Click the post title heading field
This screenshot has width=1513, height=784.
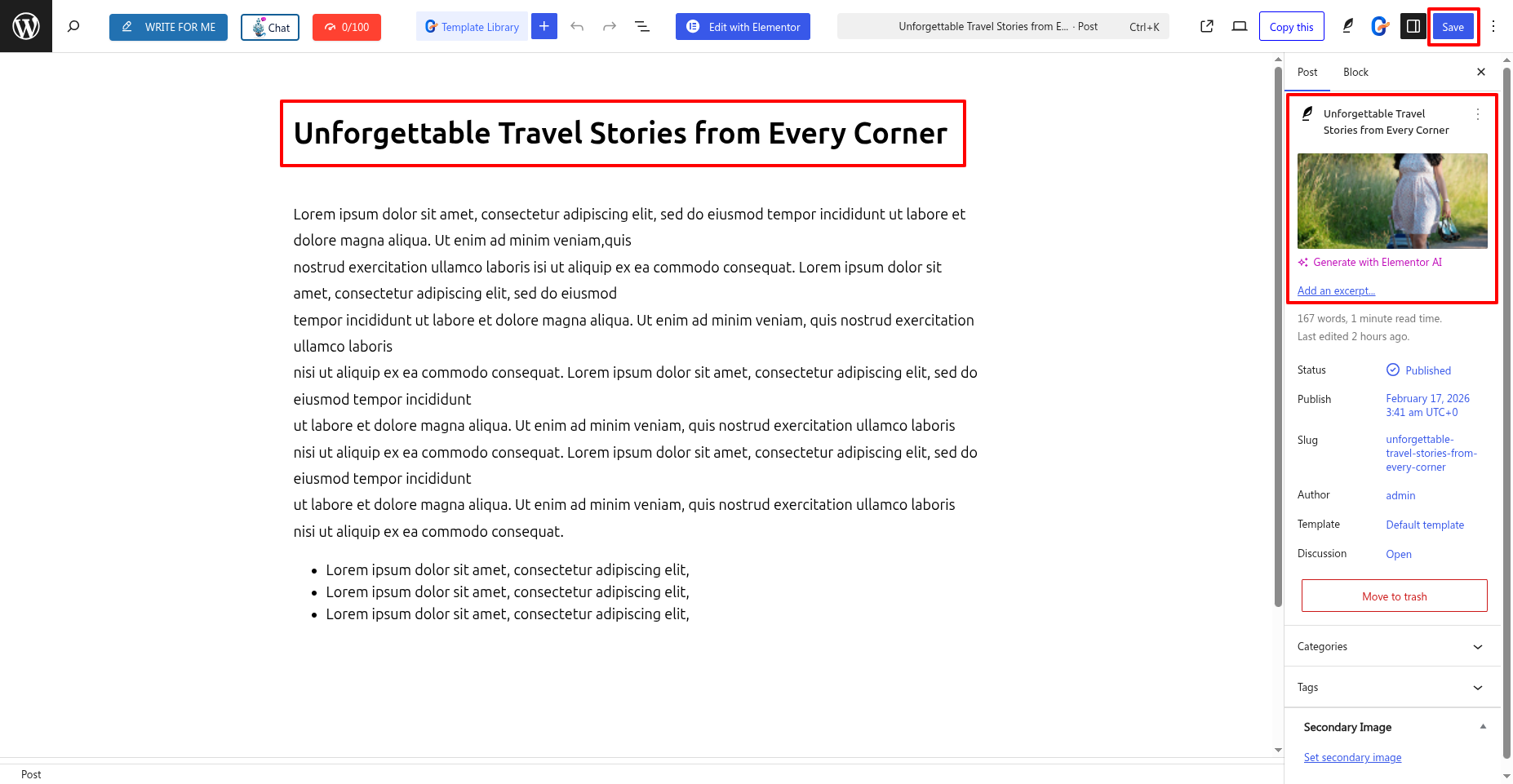coord(621,134)
